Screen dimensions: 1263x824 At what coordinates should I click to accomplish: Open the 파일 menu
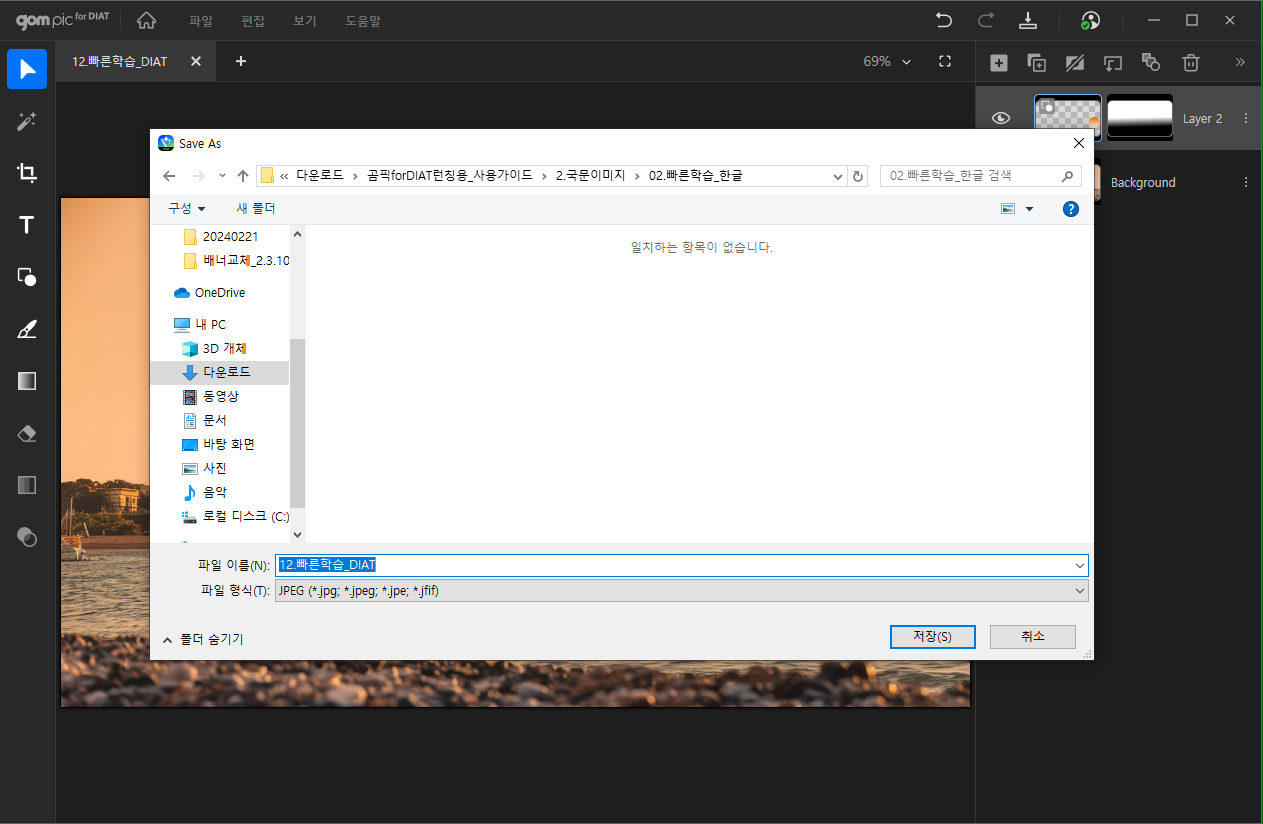point(201,21)
